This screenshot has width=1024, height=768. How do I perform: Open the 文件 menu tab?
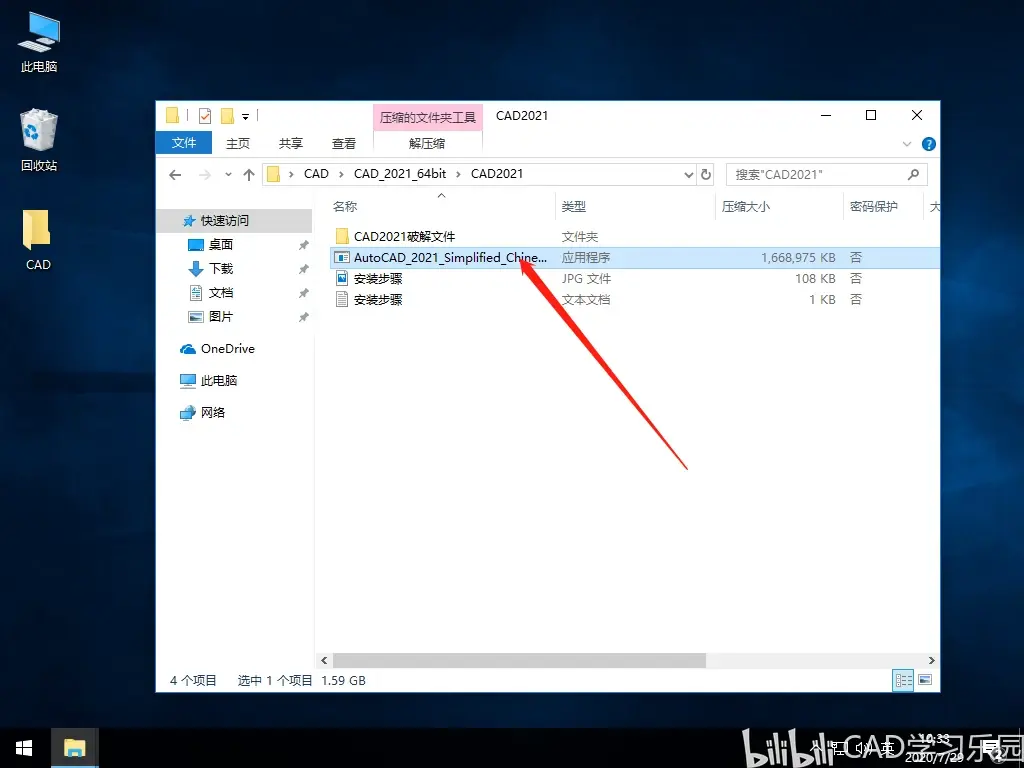(x=184, y=143)
